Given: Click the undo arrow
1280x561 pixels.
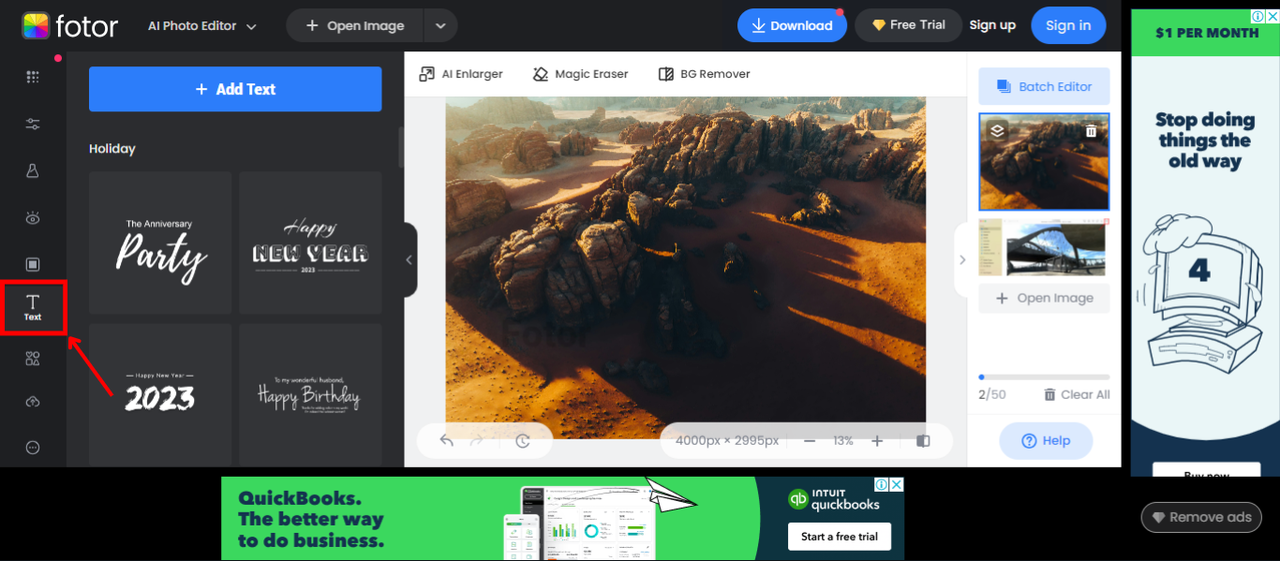Looking at the screenshot, I should (446, 440).
